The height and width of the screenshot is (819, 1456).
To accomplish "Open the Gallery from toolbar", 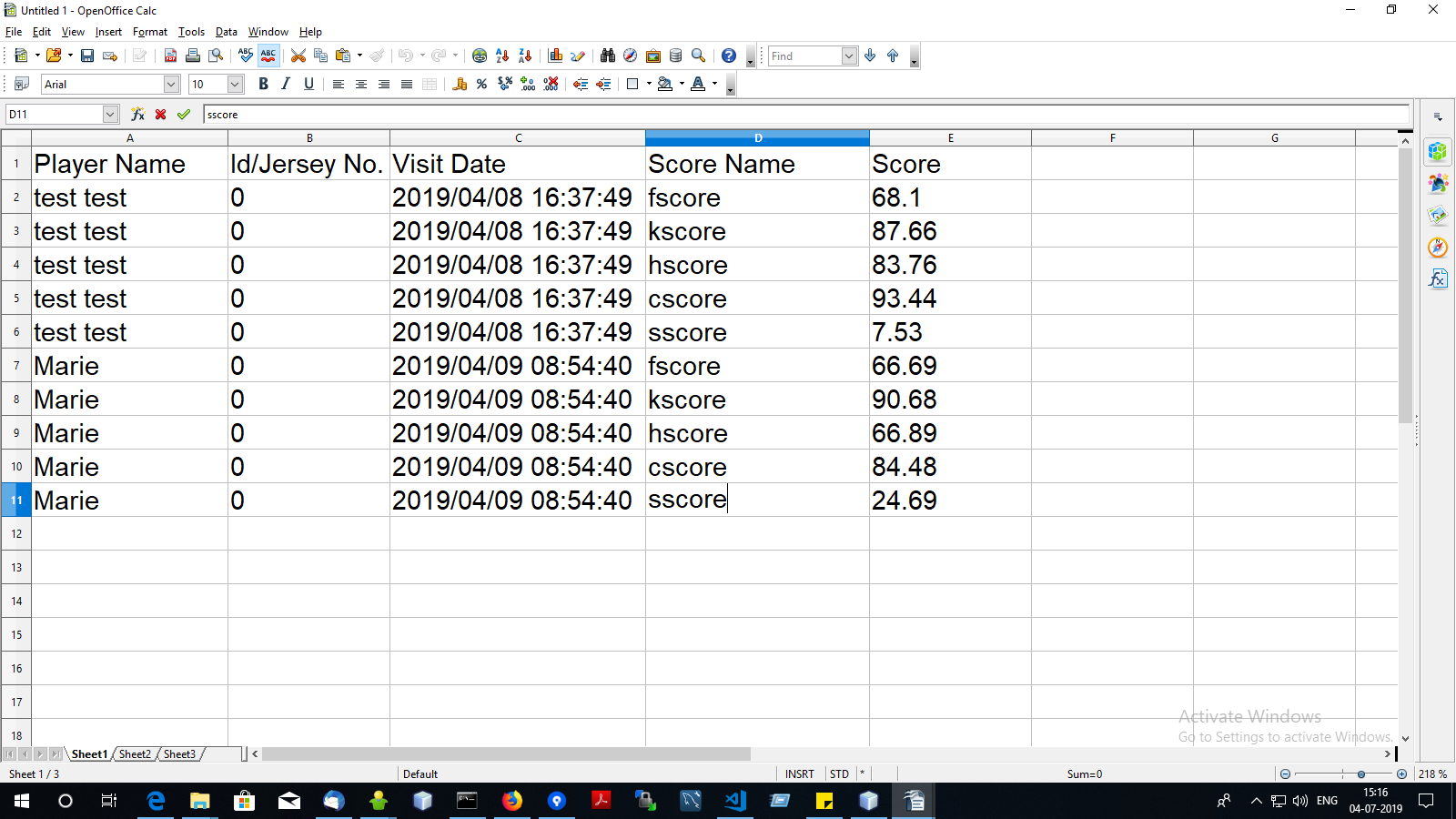I will click(652, 56).
